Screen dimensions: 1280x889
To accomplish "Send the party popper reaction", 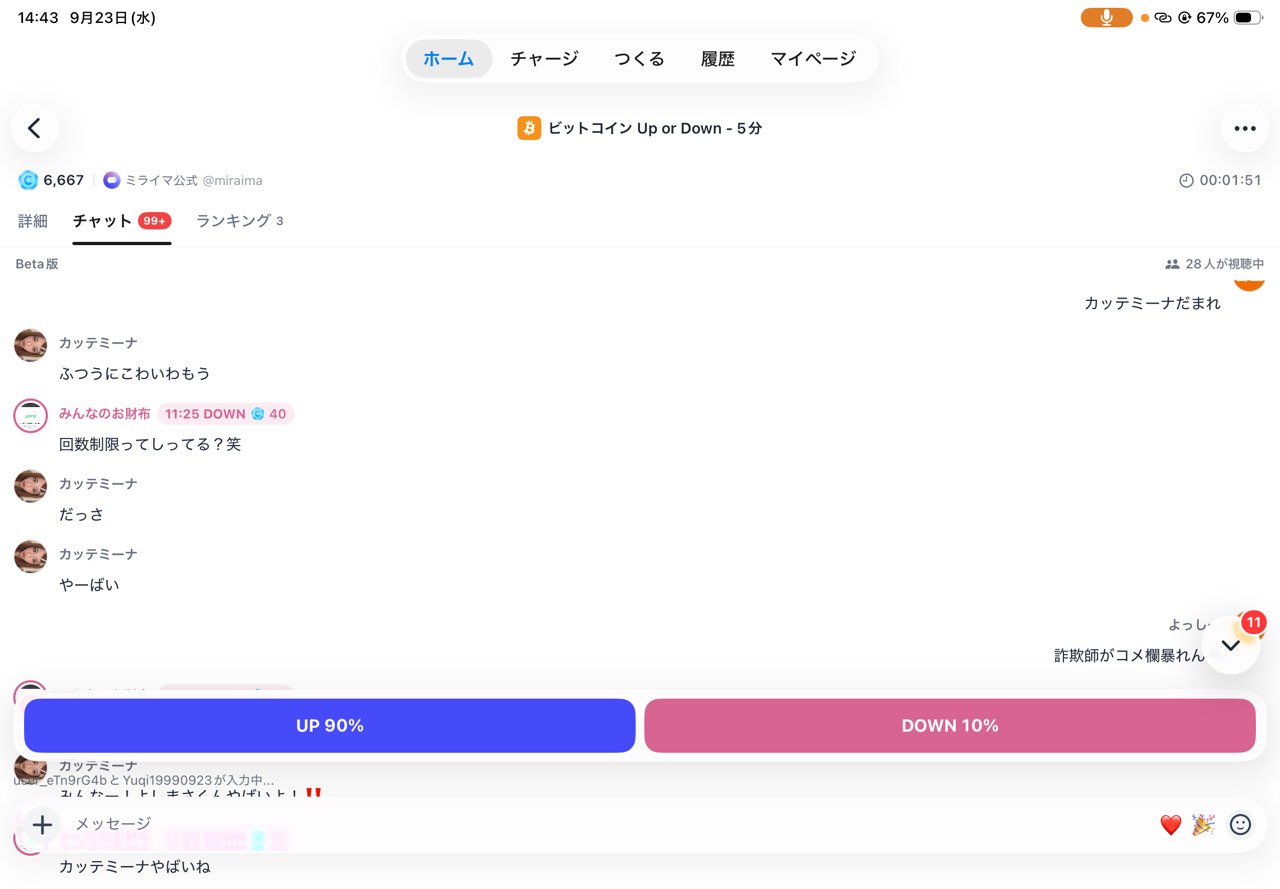I will (x=1203, y=825).
